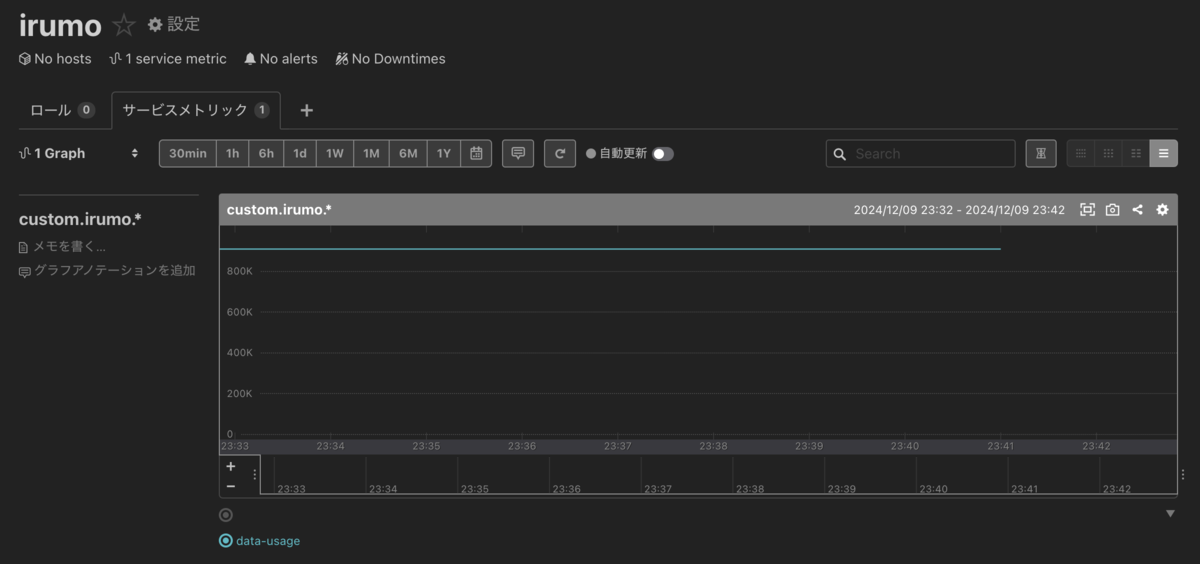Image resolution: width=1200 pixels, height=564 pixels.
Task: Click No alerts status
Action: point(281,59)
